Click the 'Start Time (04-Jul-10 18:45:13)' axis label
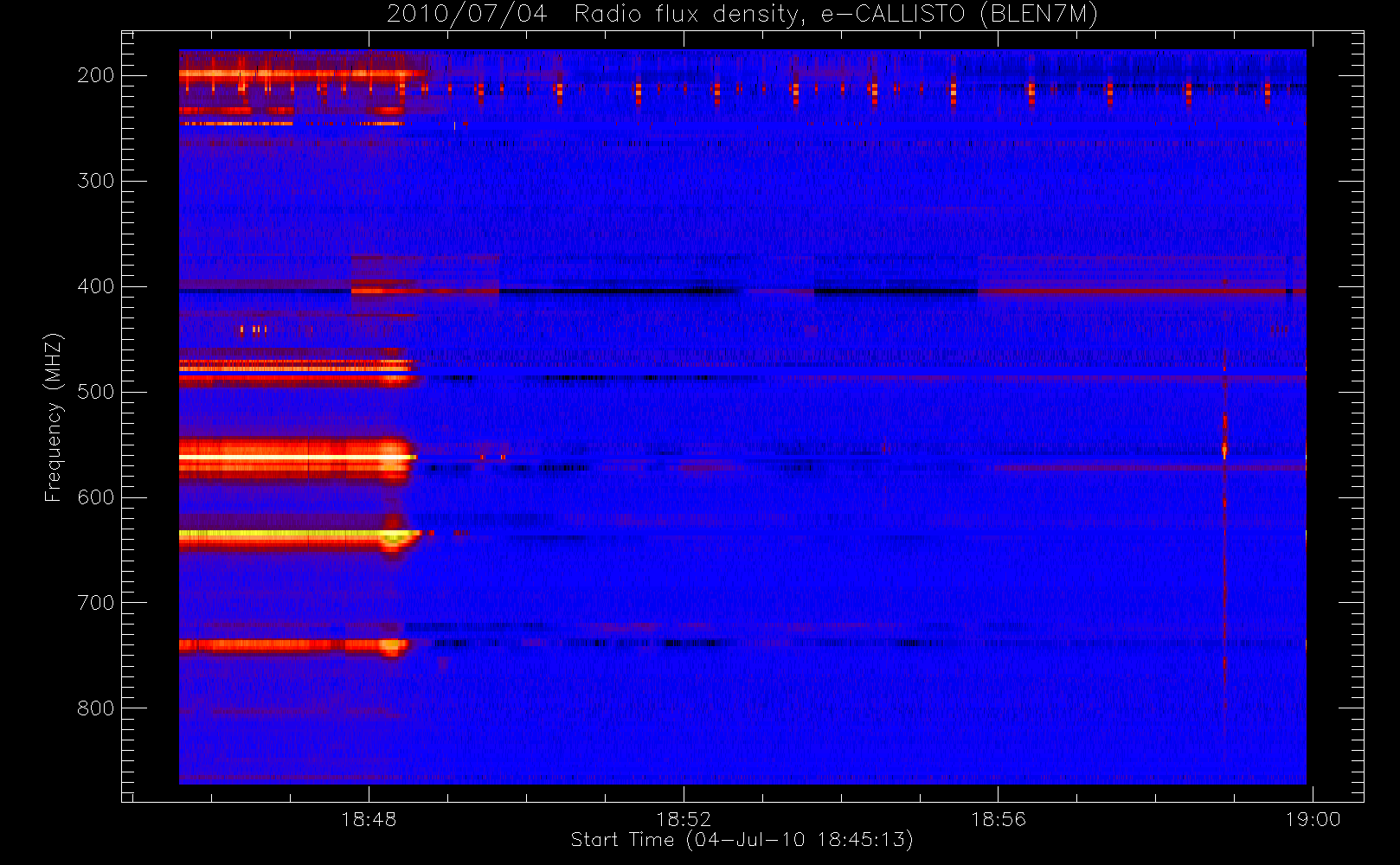 (x=742, y=839)
